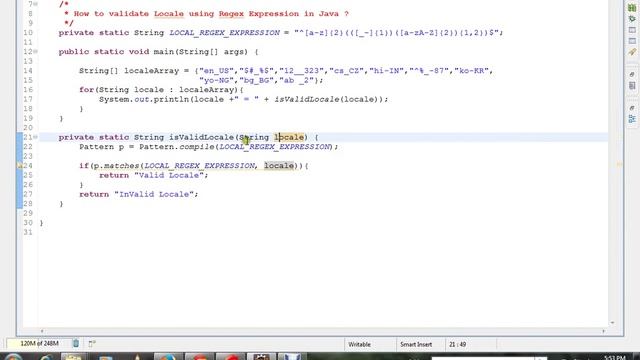Click the "yo-NG" string on line 15
640x360 pixels.
coord(216,80)
